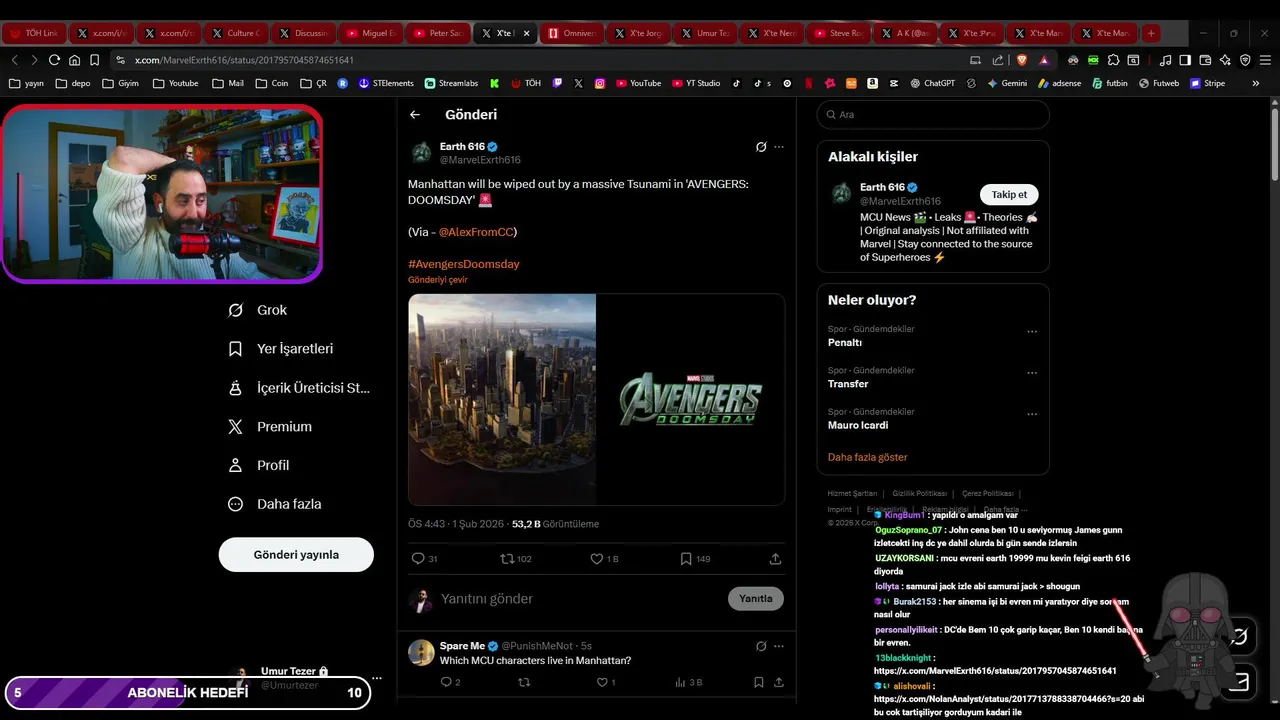1280x720 pixels.
Task: Open the three-dot menu on Spare Me's reply
Action: point(779,646)
